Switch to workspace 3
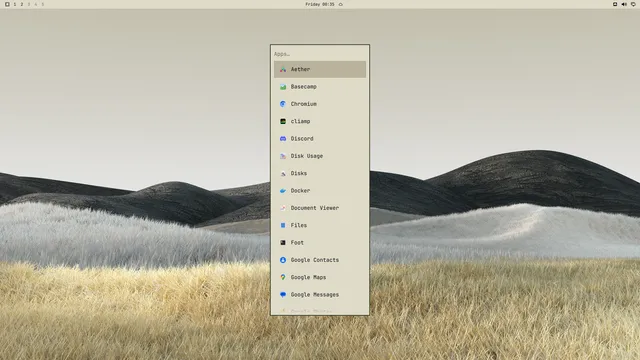 pos(29,4)
